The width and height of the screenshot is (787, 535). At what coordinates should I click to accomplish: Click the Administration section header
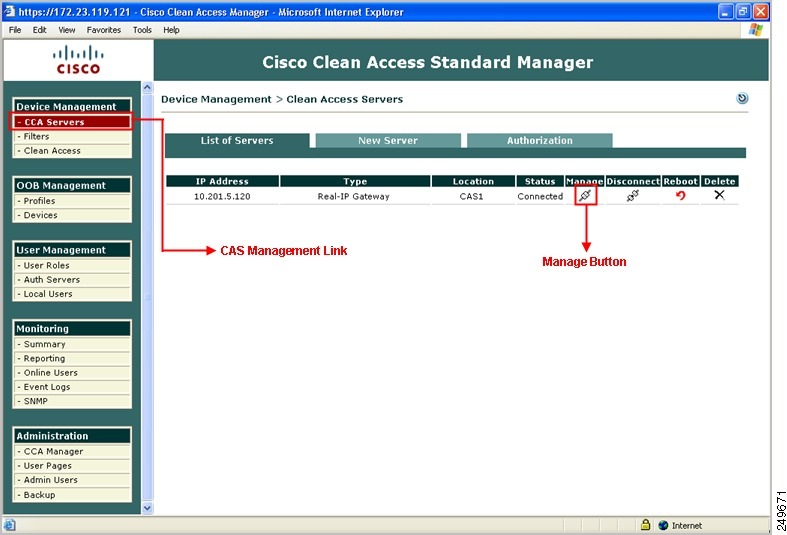pos(71,436)
